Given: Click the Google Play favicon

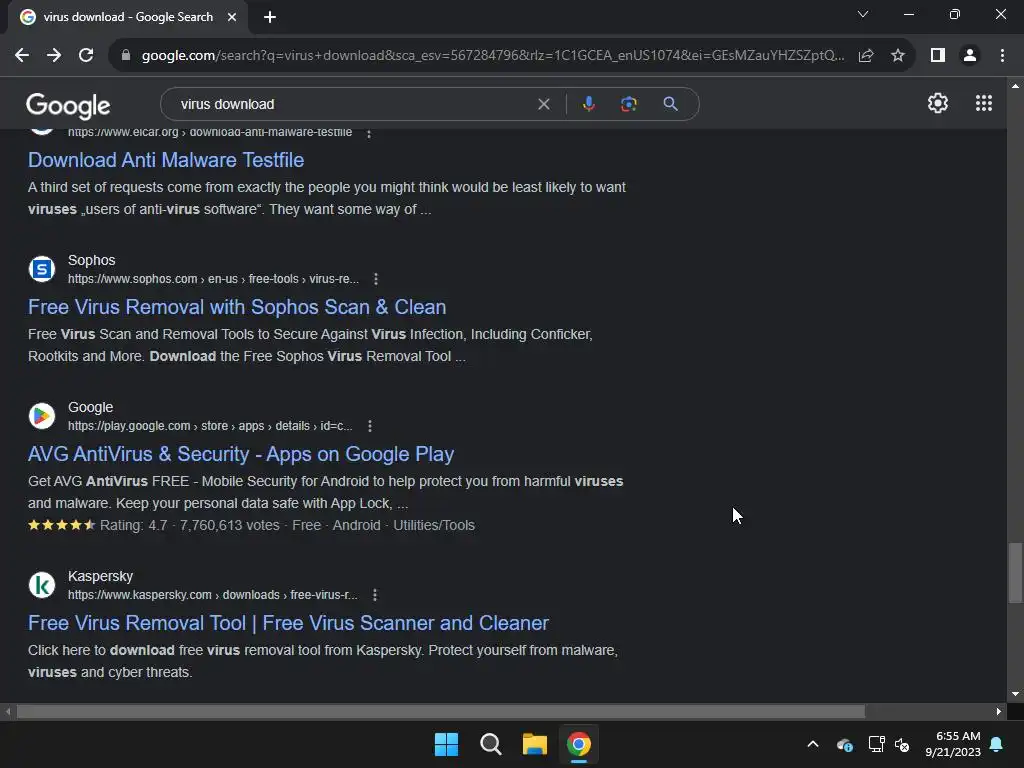Looking at the screenshot, I should click(42, 416).
